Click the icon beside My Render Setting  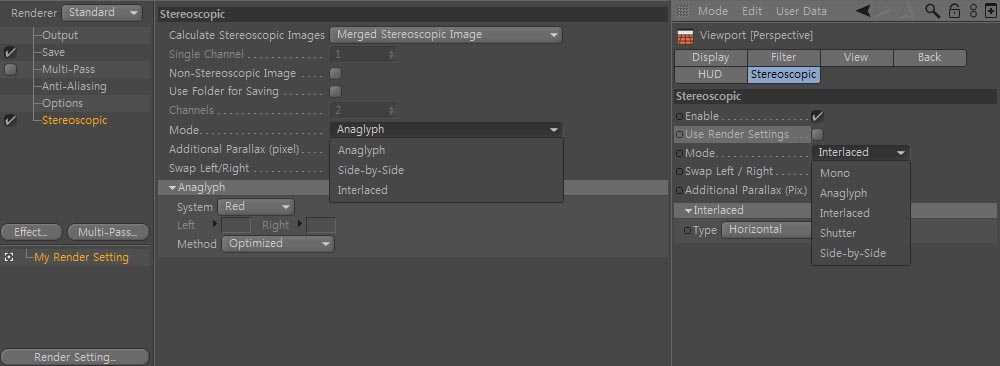(x=9, y=257)
